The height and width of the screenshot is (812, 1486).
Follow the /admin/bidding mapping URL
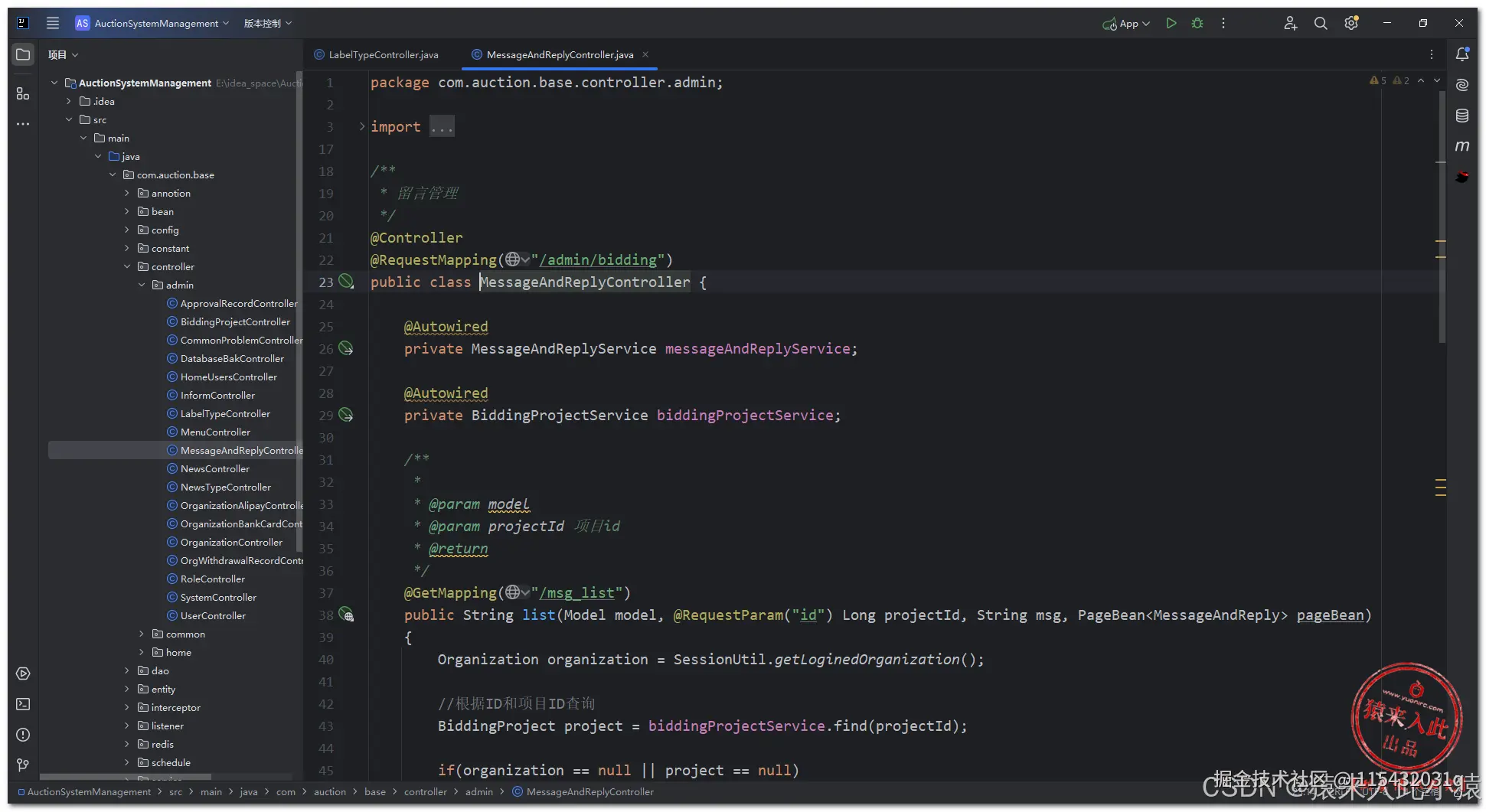(x=598, y=259)
